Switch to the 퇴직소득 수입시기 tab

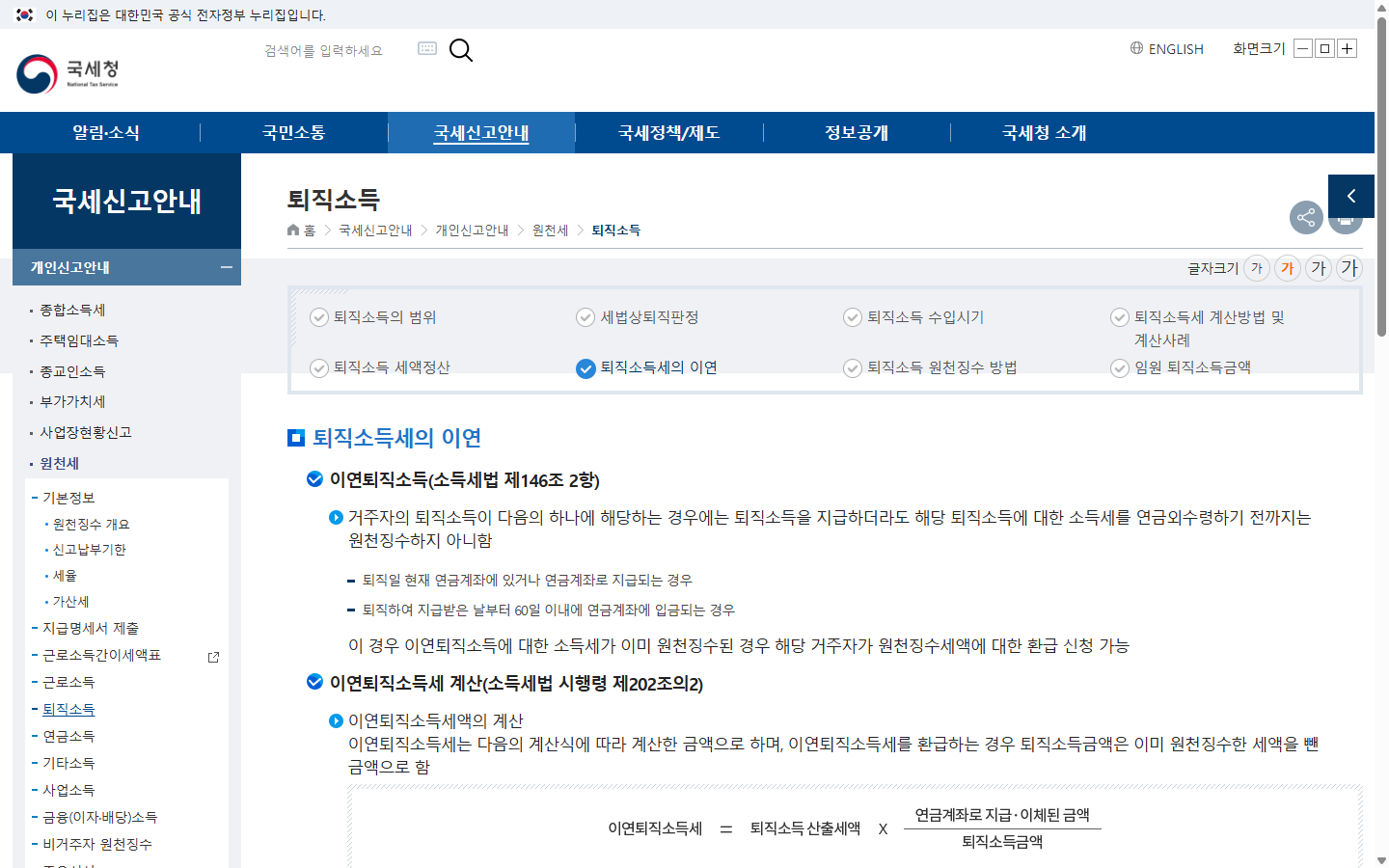point(913,317)
